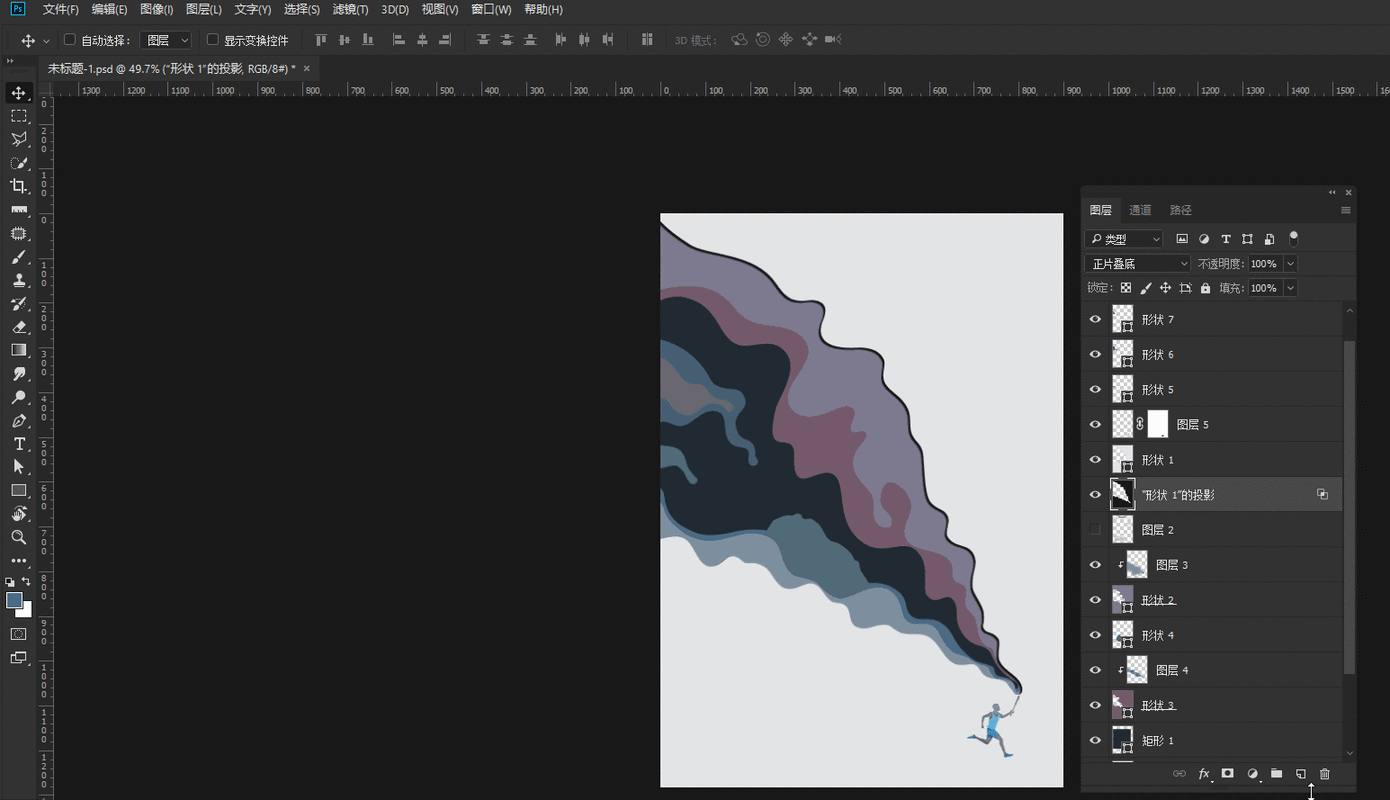This screenshot has width=1390, height=800.
Task: Select the Eraser tool
Action: coord(19,327)
